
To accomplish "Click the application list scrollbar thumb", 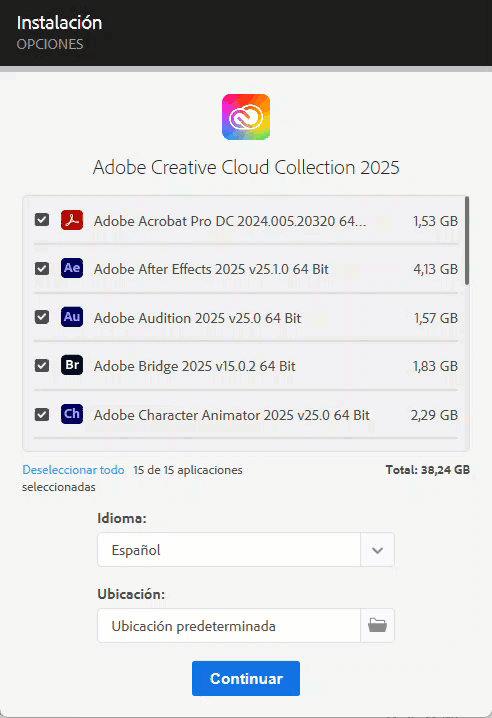I will [467, 241].
